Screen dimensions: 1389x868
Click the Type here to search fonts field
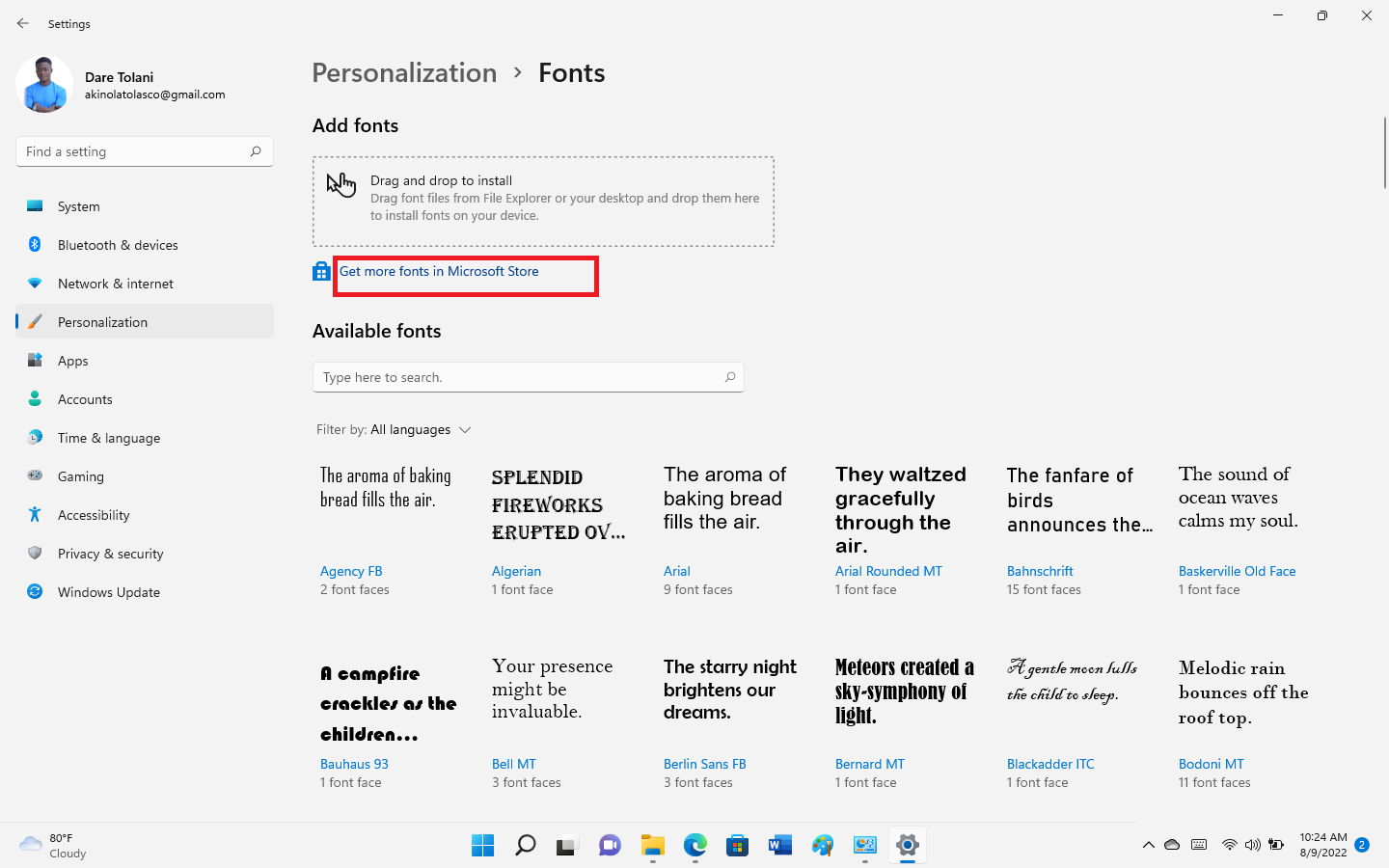(529, 377)
